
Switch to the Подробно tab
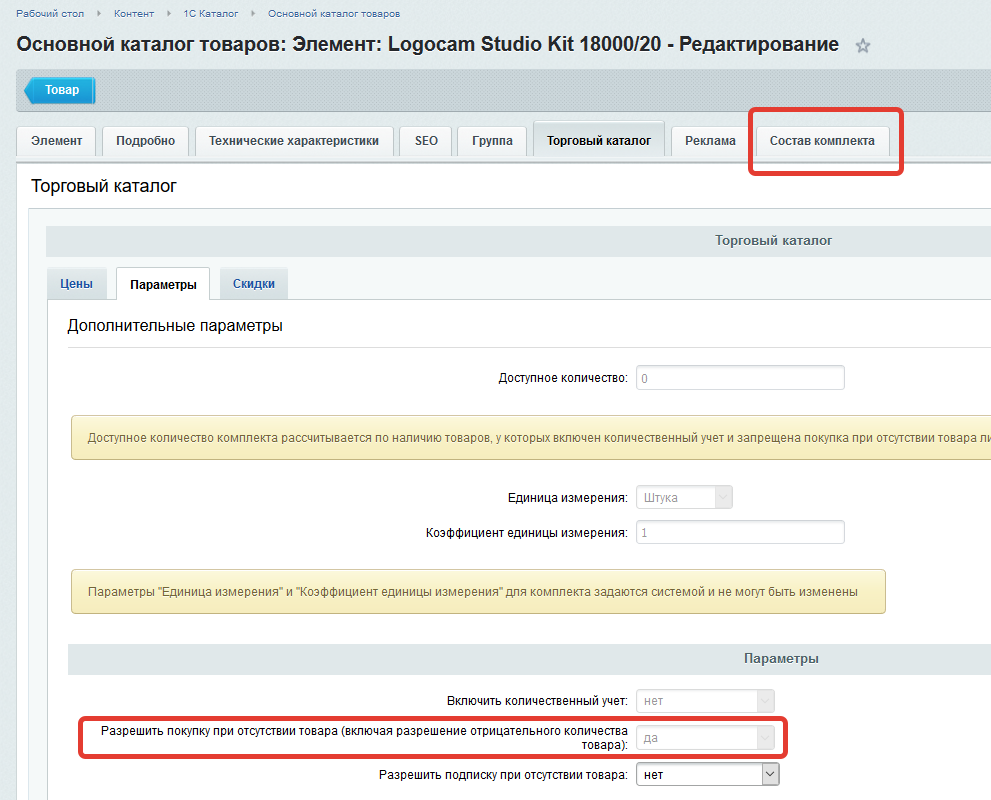(x=145, y=141)
